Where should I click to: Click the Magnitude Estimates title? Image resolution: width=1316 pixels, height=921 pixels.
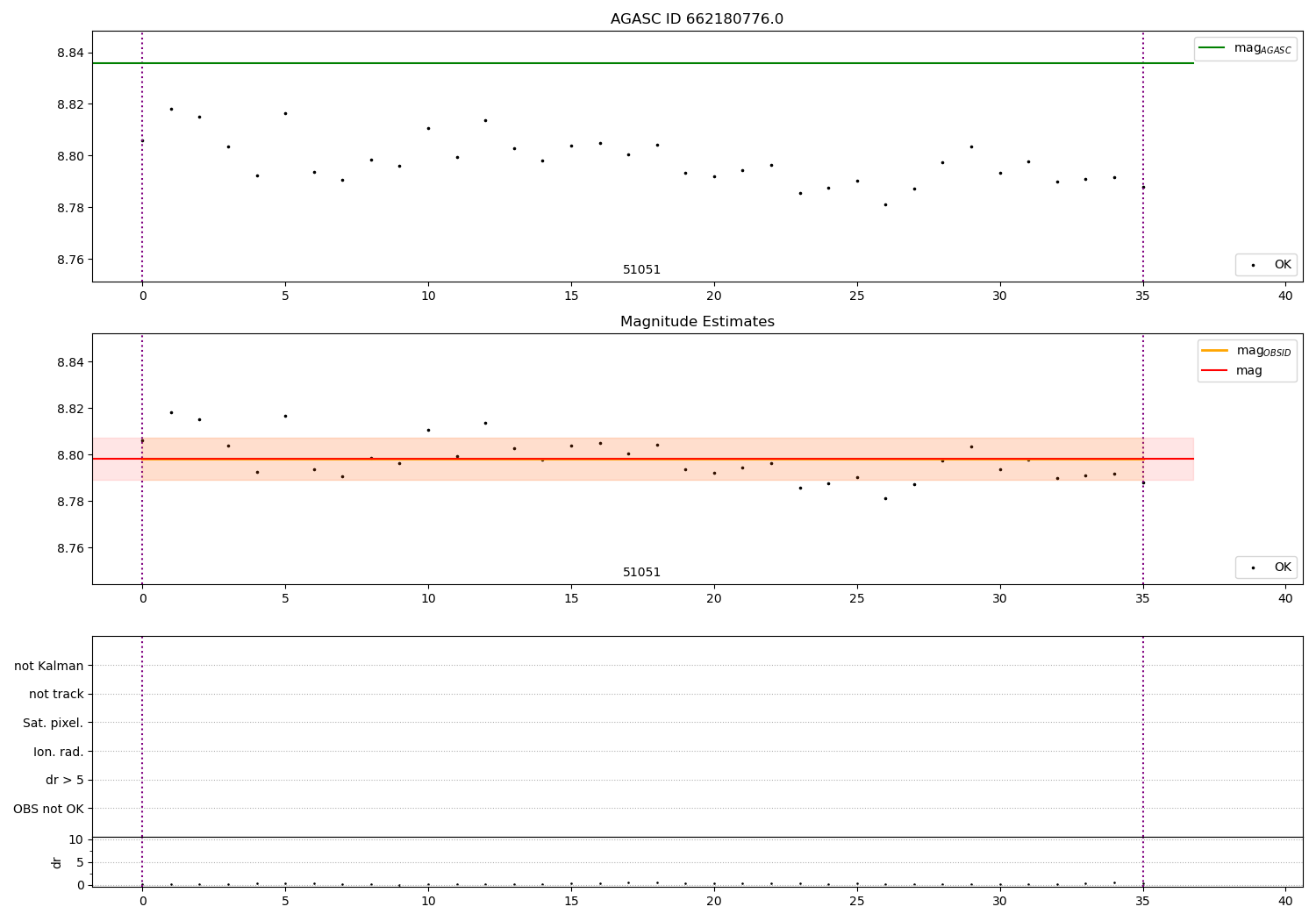click(697, 322)
